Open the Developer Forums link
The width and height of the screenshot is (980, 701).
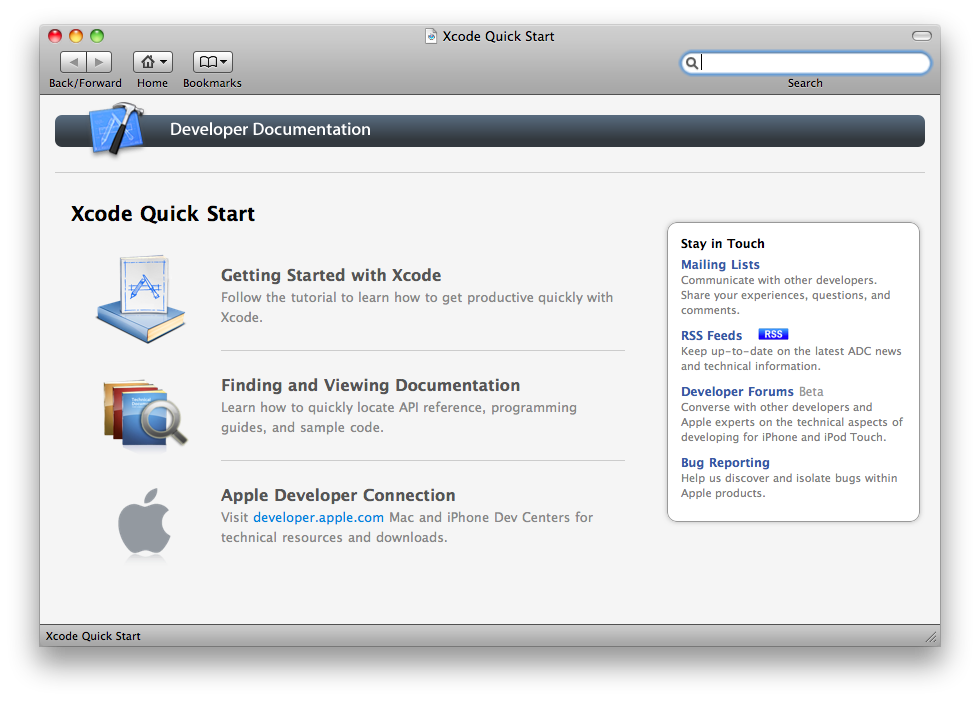(x=737, y=392)
